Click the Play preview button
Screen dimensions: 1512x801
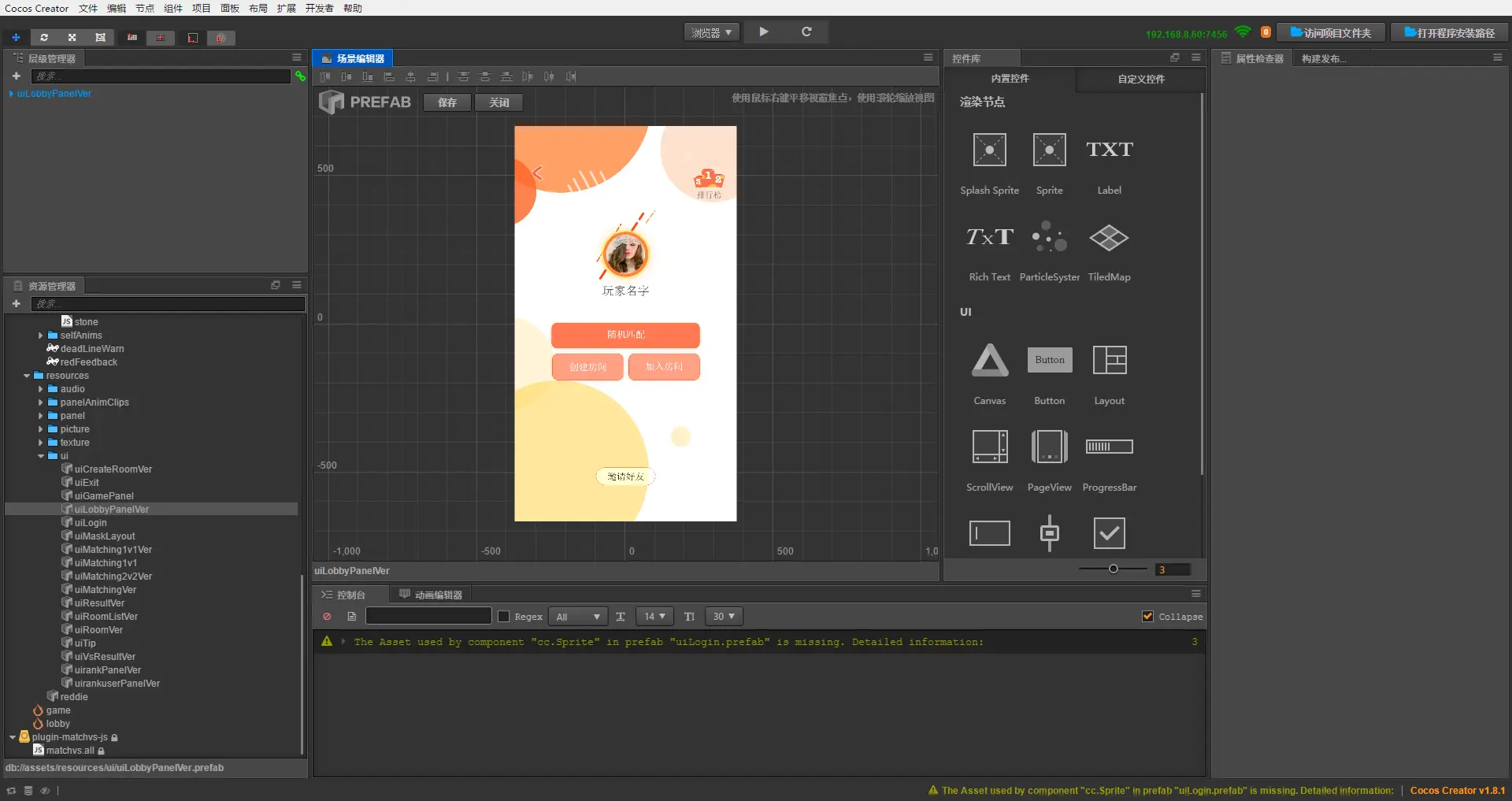tap(763, 32)
